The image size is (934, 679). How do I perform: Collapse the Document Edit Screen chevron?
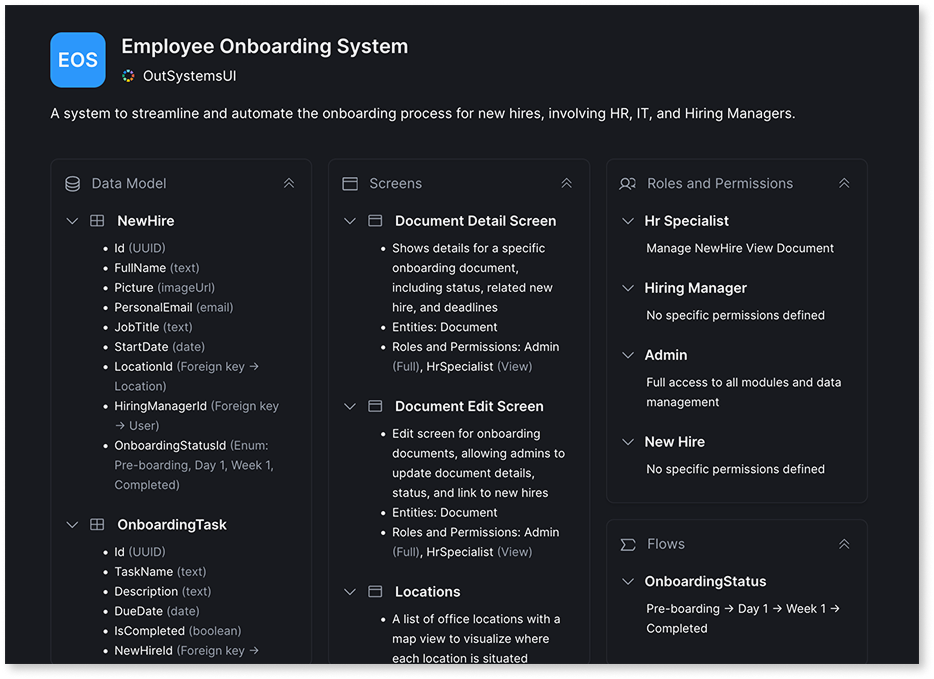[350, 406]
